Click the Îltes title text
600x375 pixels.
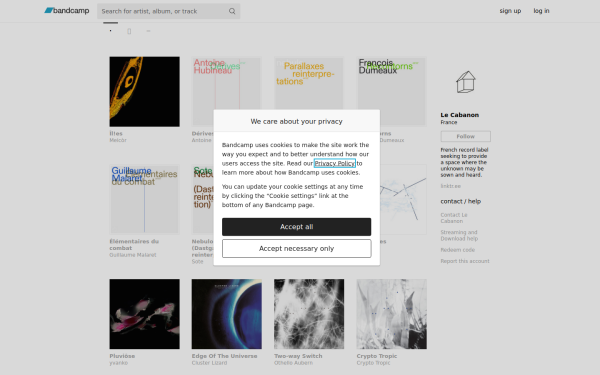[116, 134]
